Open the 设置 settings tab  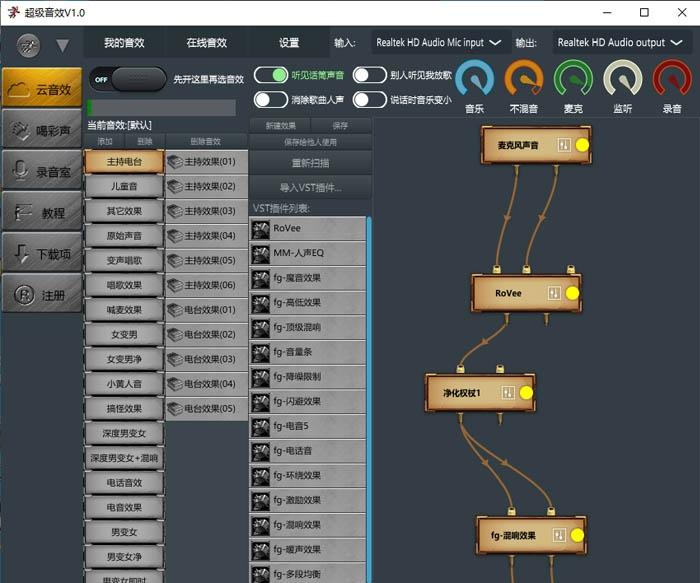(289, 43)
